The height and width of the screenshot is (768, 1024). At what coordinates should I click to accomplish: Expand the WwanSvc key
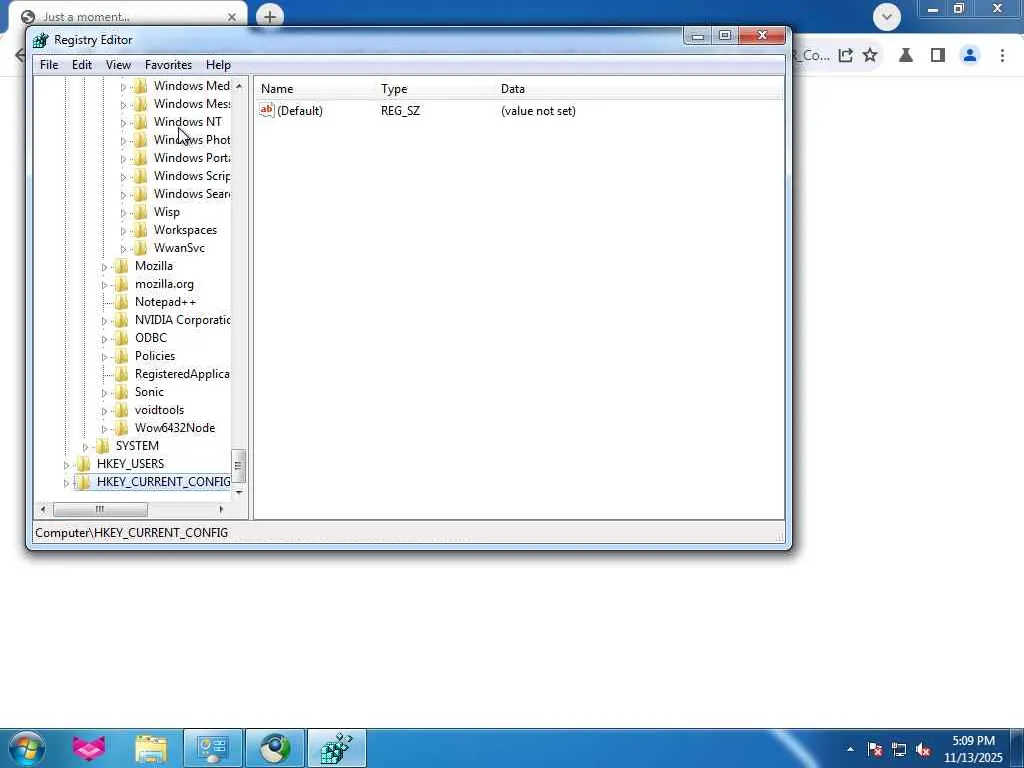click(x=123, y=249)
